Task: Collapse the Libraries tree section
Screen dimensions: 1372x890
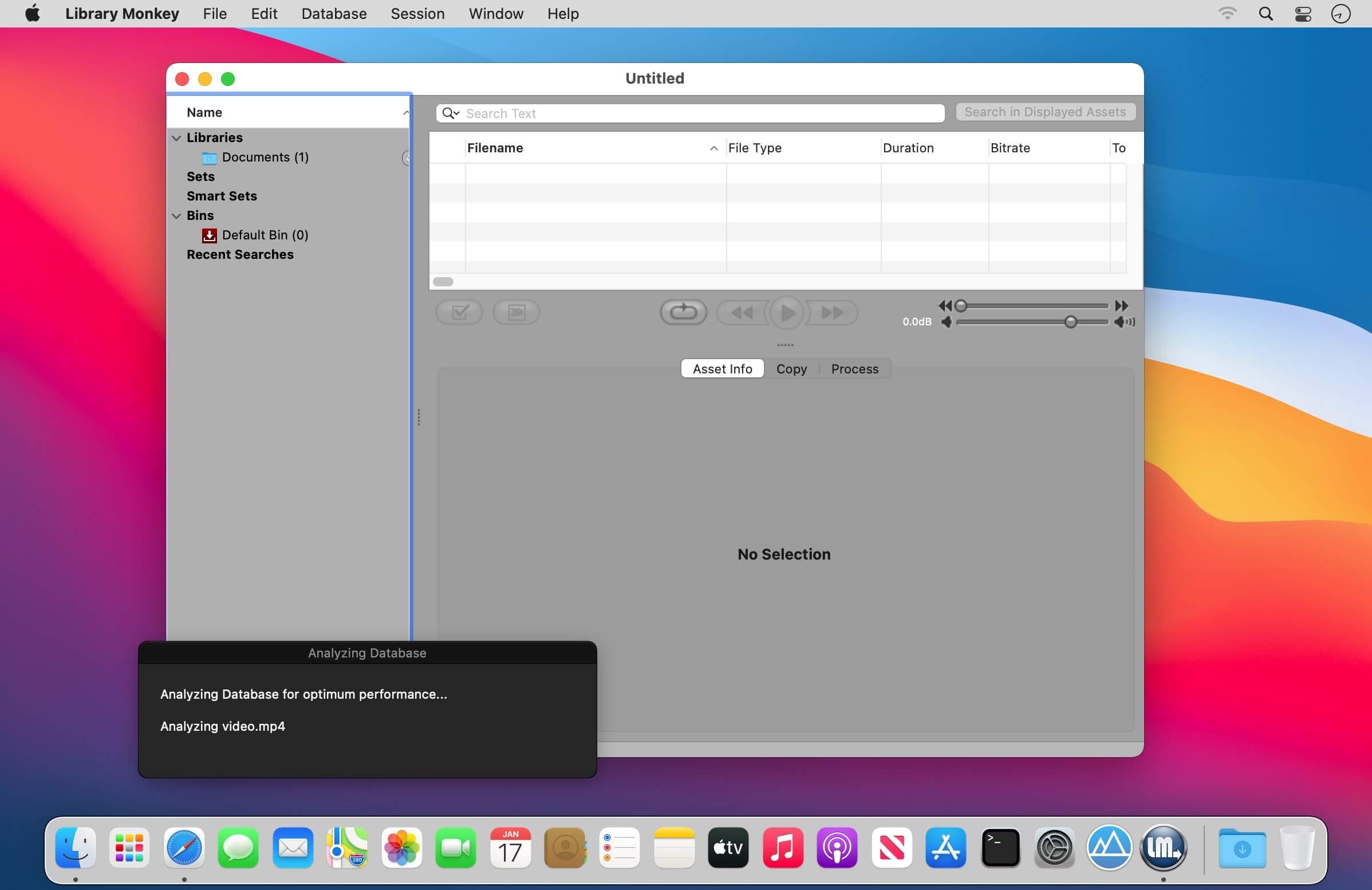Action: (176, 138)
